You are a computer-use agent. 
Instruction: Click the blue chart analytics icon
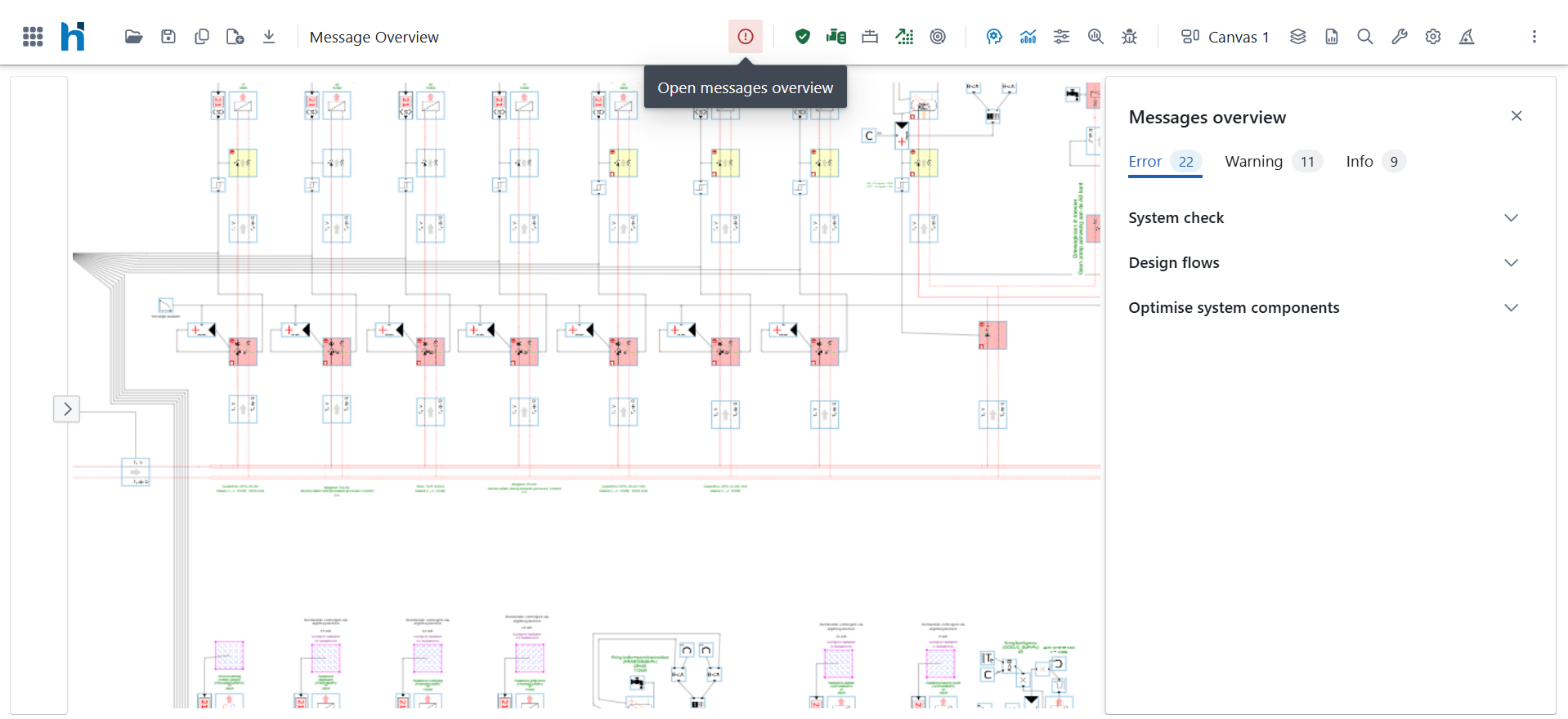click(1028, 37)
